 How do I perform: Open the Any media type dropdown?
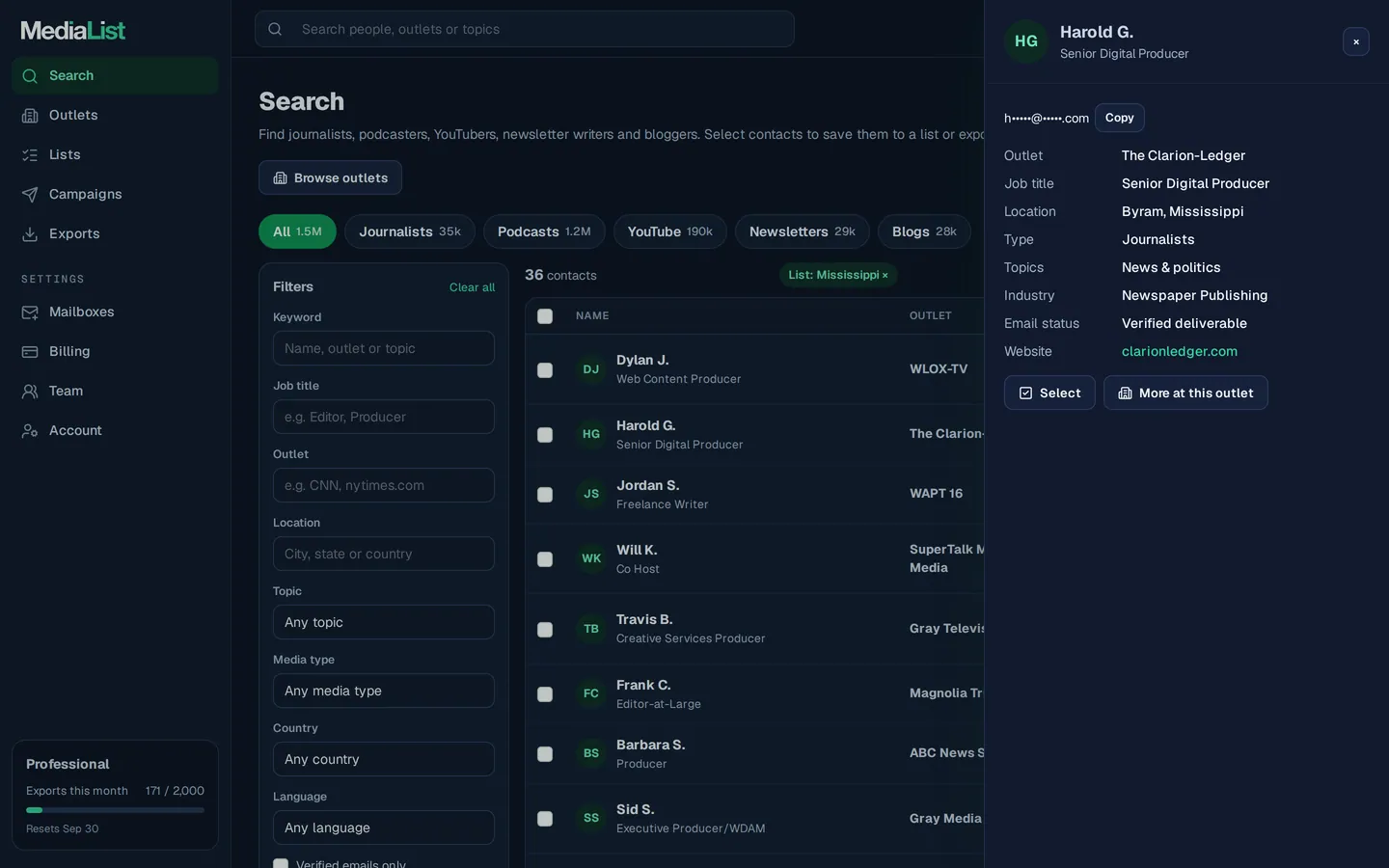click(x=384, y=691)
